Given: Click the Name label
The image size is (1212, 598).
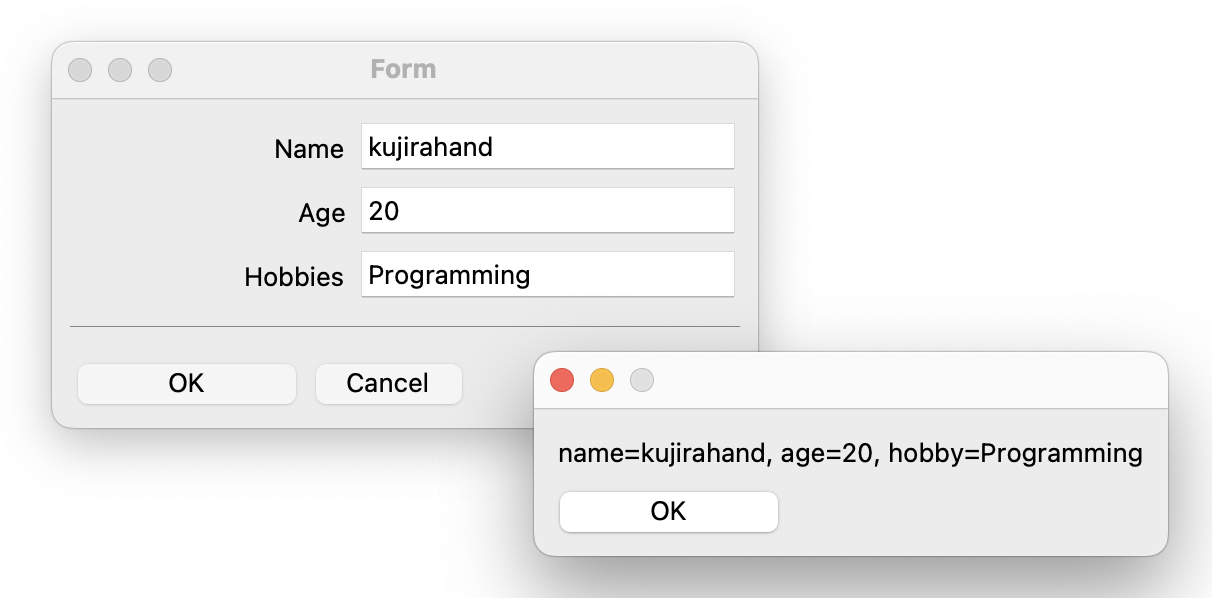Looking at the screenshot, I should (x=309, y=149).
